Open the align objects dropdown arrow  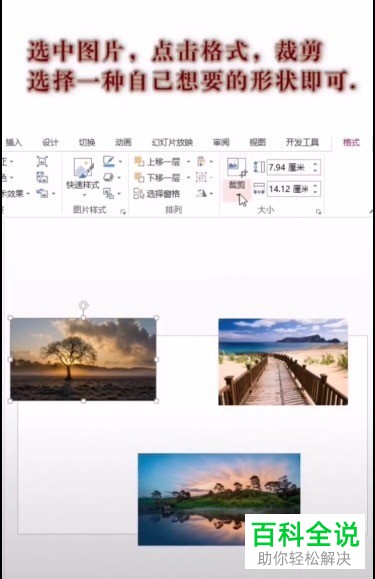point(211,162)
